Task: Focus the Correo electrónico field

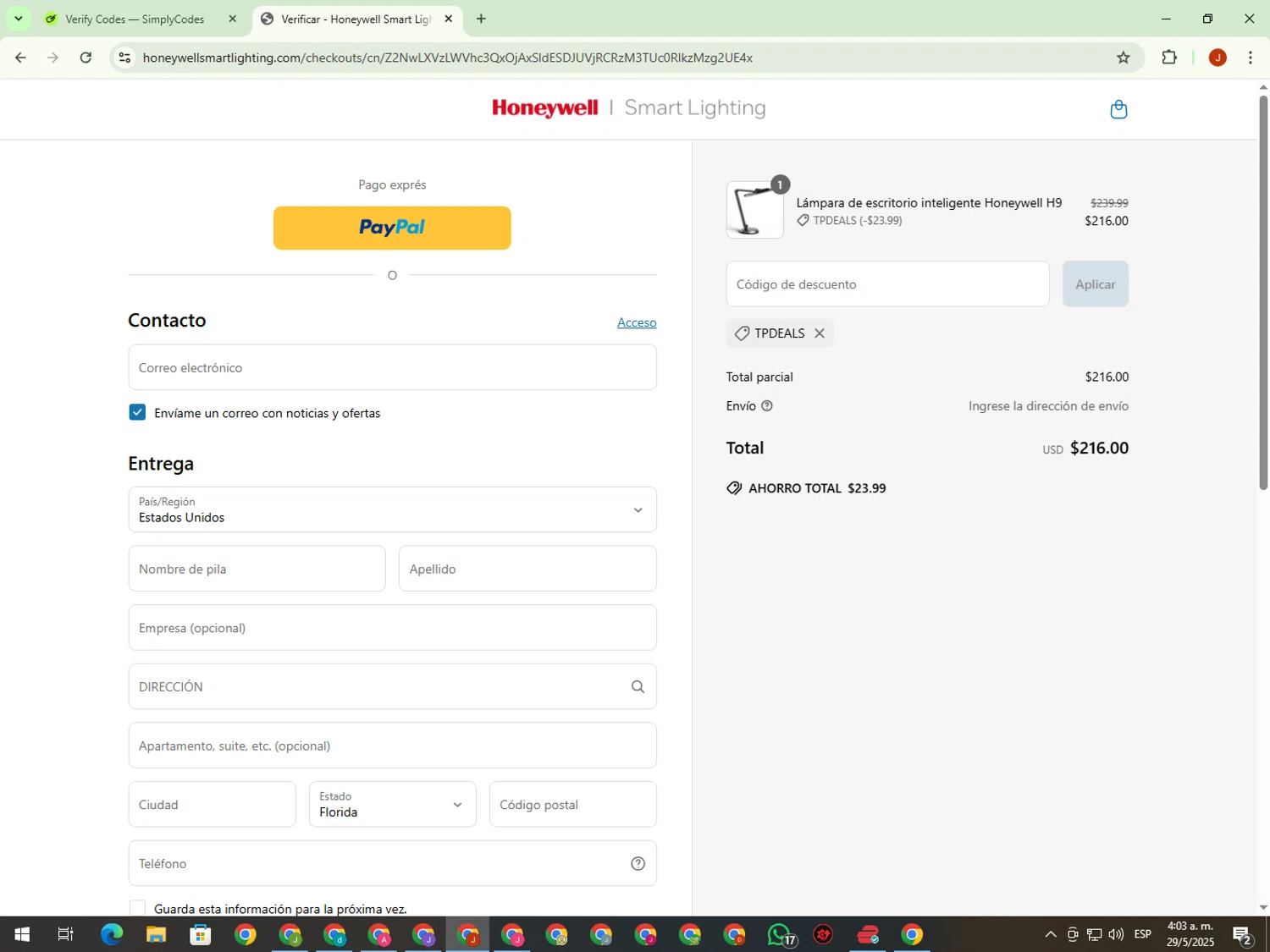Action: click(x=392, y=367)
